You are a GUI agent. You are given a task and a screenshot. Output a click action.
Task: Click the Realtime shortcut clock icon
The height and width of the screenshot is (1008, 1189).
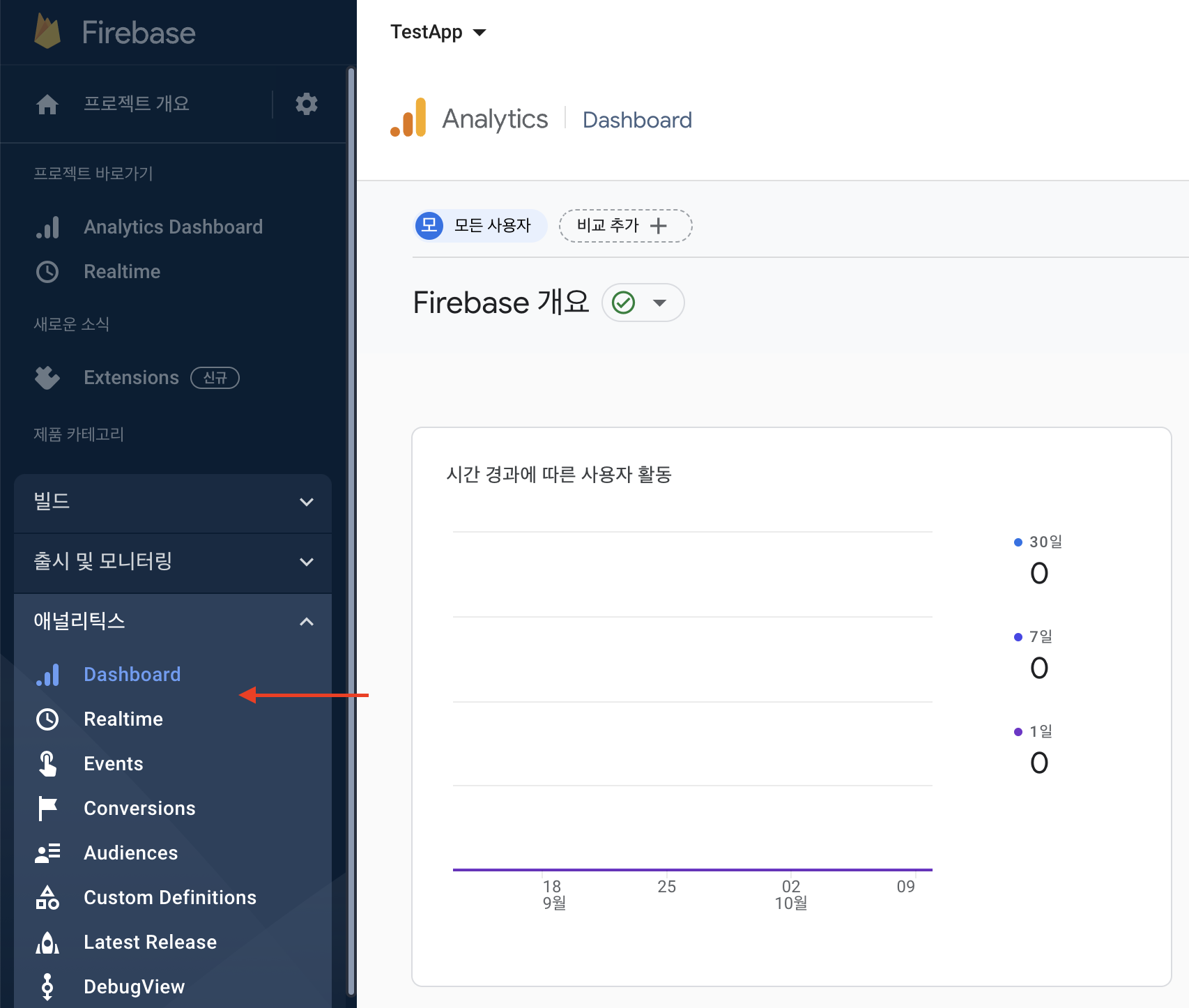[x=47, y=272]
